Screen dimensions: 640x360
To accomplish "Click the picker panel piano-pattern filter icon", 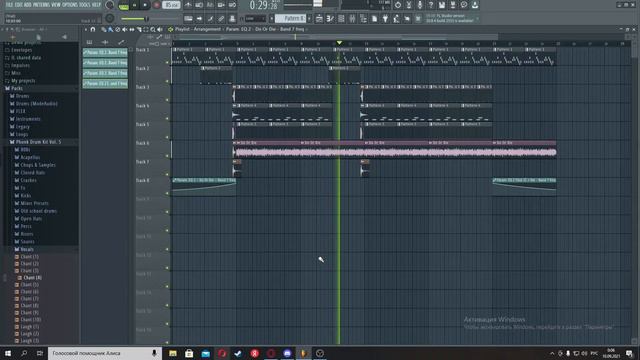I will click(x=89, y=42).
